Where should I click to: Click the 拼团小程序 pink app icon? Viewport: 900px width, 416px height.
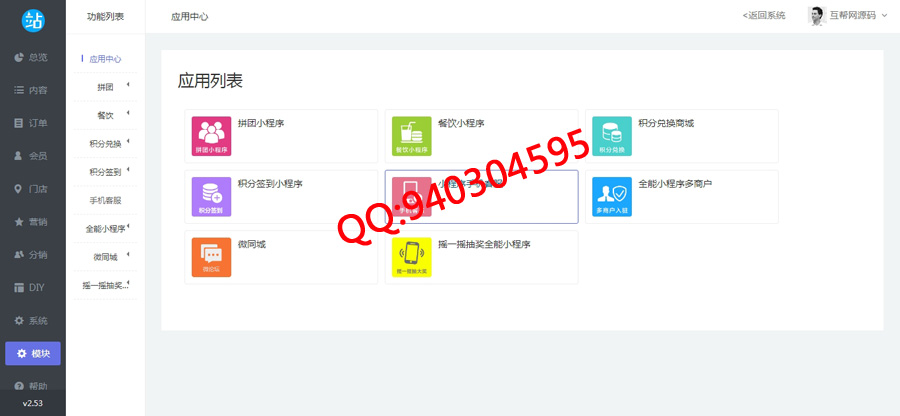[x=211, y=136]
